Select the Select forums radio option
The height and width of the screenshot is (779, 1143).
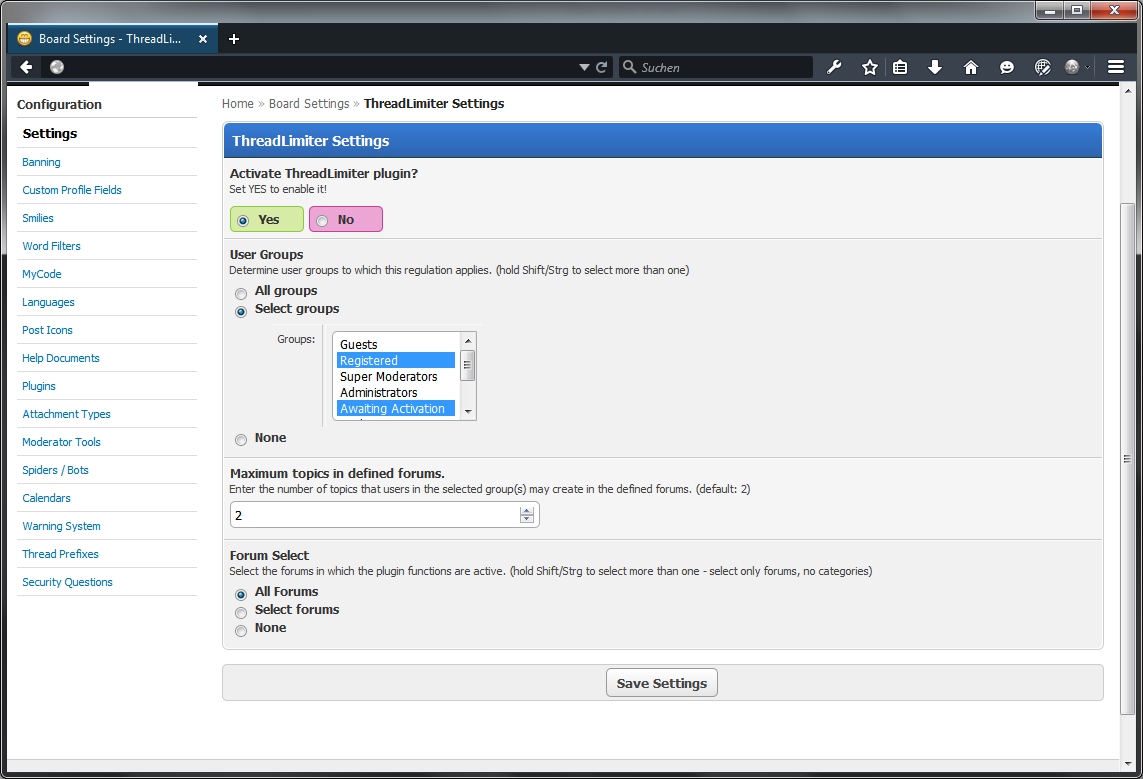pyautogui.click(x=241, y=612)
